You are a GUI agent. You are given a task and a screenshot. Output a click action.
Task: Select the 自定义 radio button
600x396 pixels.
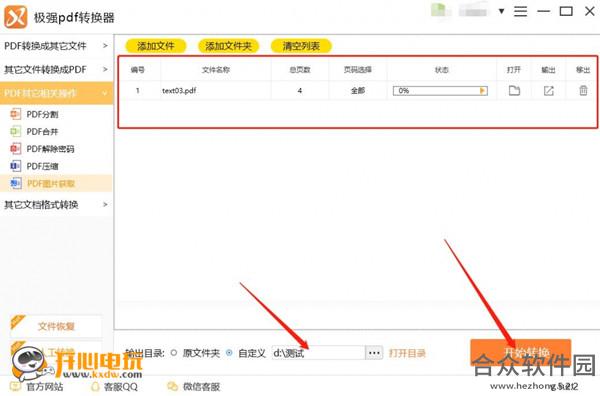pyautogui.click(x=229, y=353)
